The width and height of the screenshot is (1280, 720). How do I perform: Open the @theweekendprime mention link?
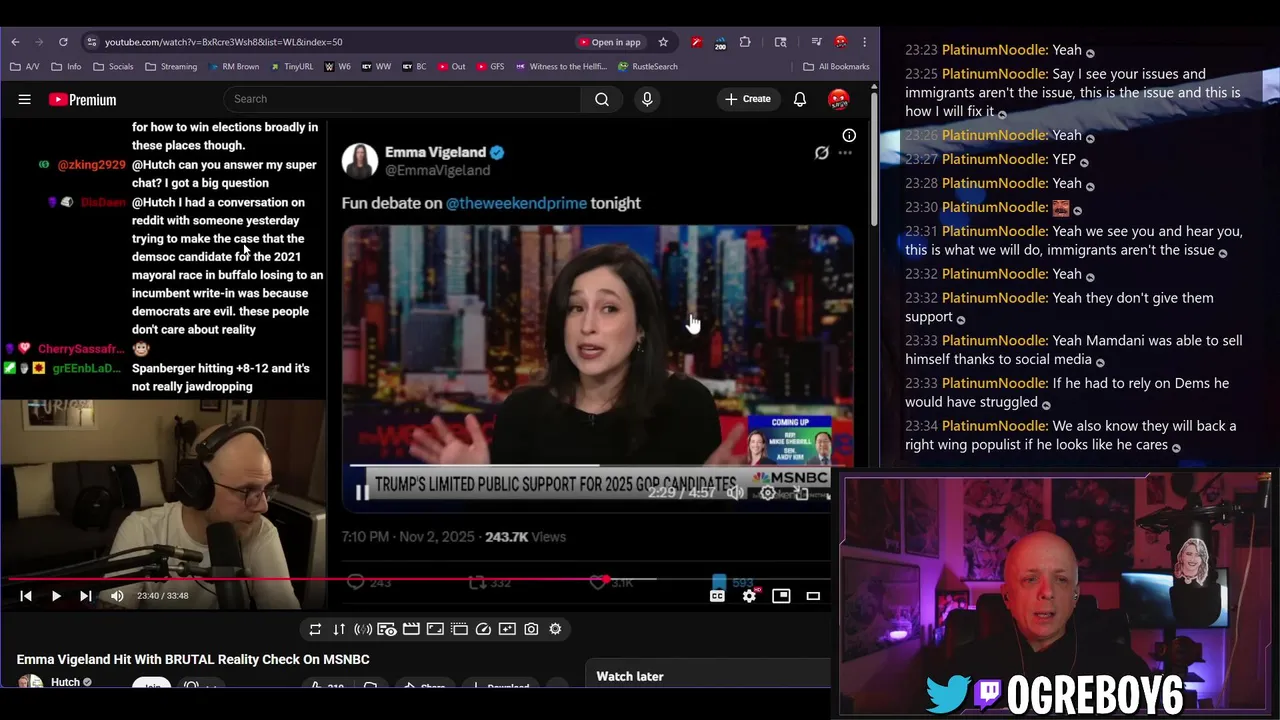tap(516, 203)
